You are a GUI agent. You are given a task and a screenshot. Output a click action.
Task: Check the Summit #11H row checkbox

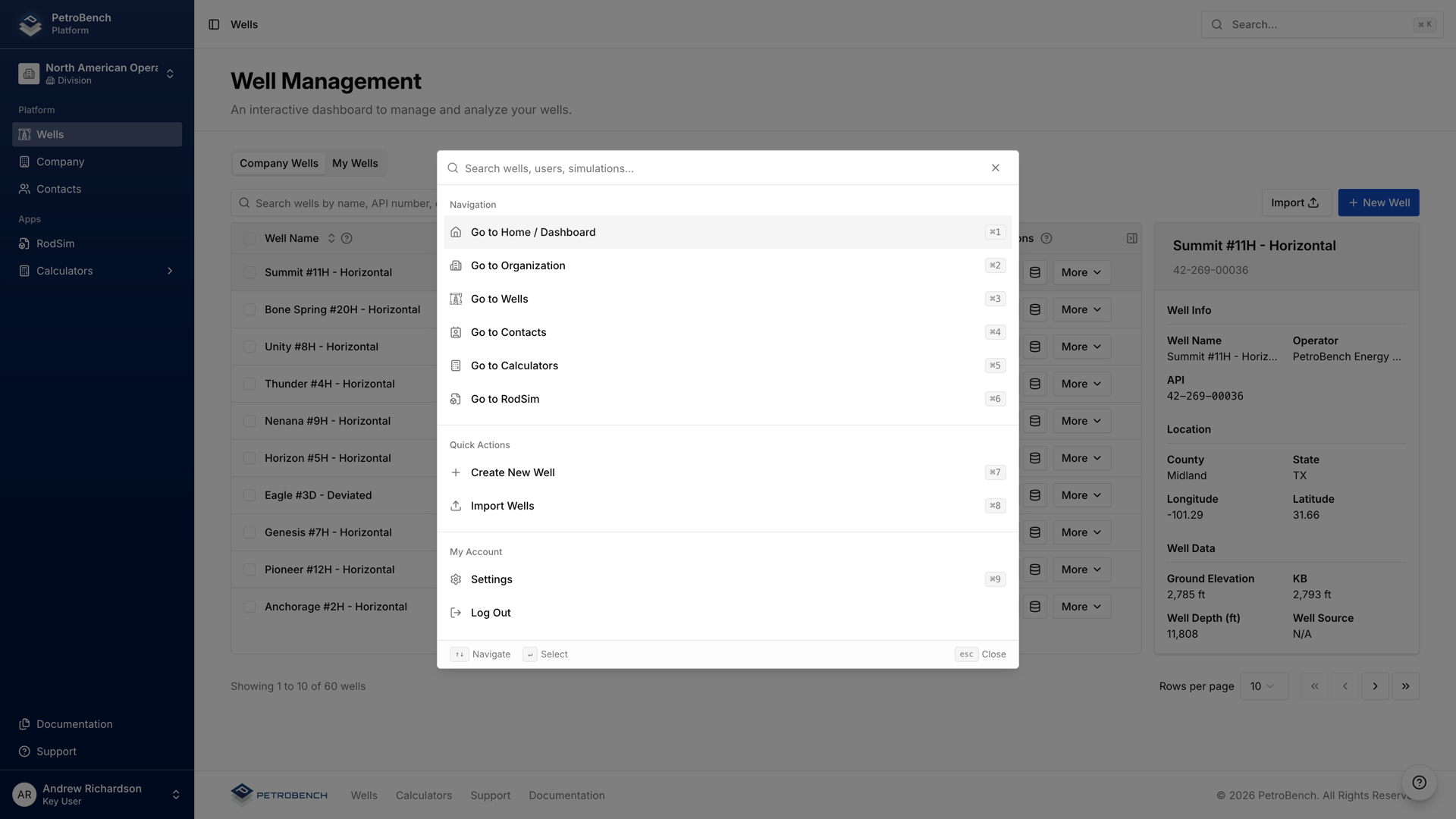(x=250, y=271)
